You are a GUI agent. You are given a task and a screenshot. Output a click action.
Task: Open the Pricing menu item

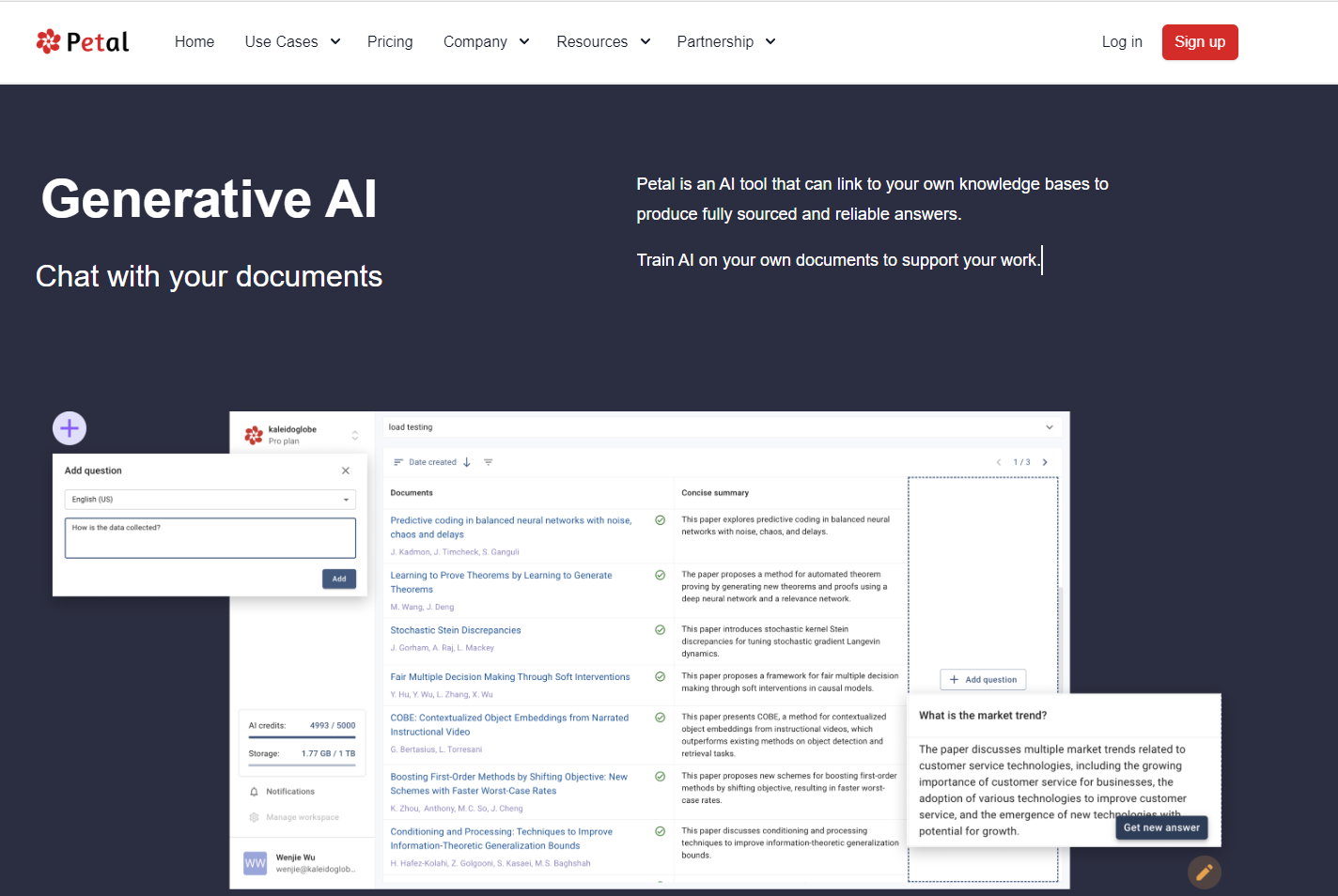point(390,41)
